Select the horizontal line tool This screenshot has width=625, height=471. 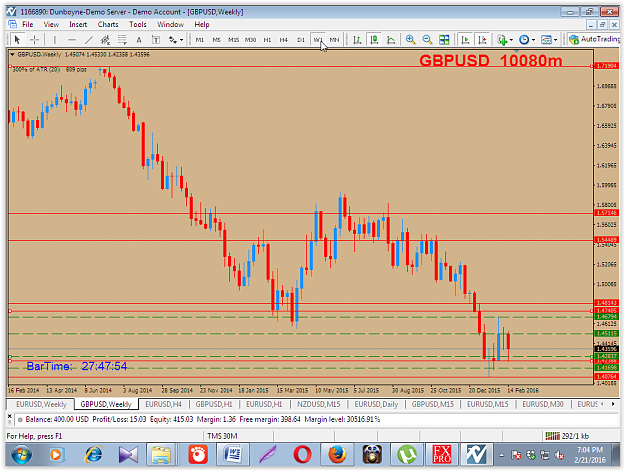[72, 39]
